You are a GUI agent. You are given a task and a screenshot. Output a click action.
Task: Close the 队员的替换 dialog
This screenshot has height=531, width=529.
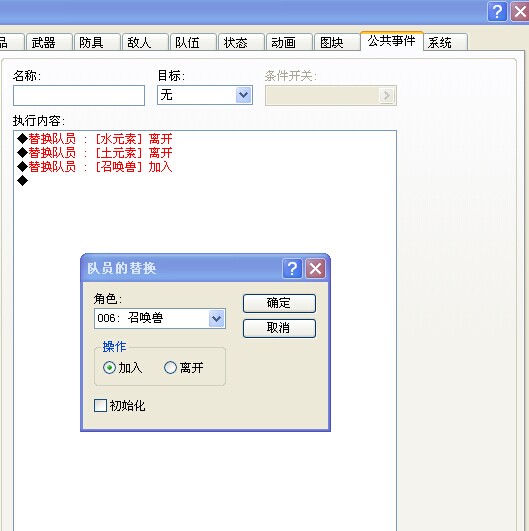pyautogui.click(x=315, y=269)
